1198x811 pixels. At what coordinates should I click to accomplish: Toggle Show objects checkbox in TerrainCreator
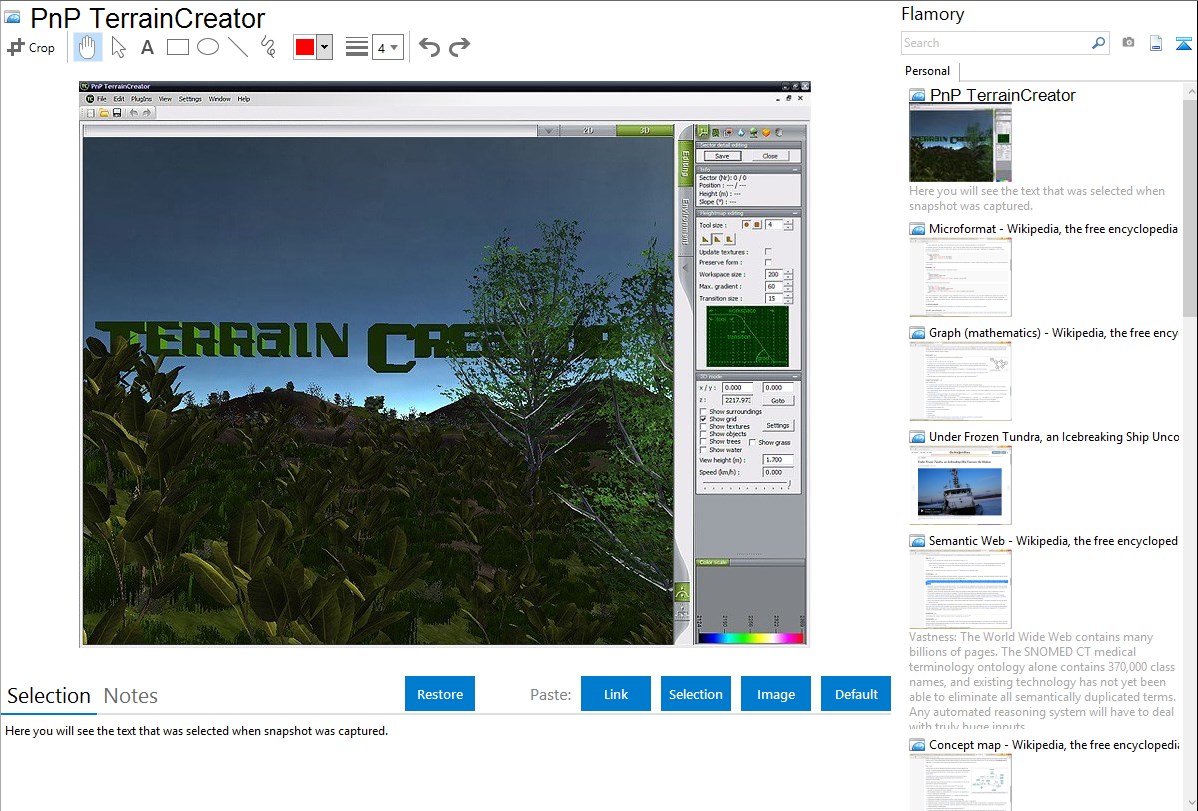tap(703, 434)
